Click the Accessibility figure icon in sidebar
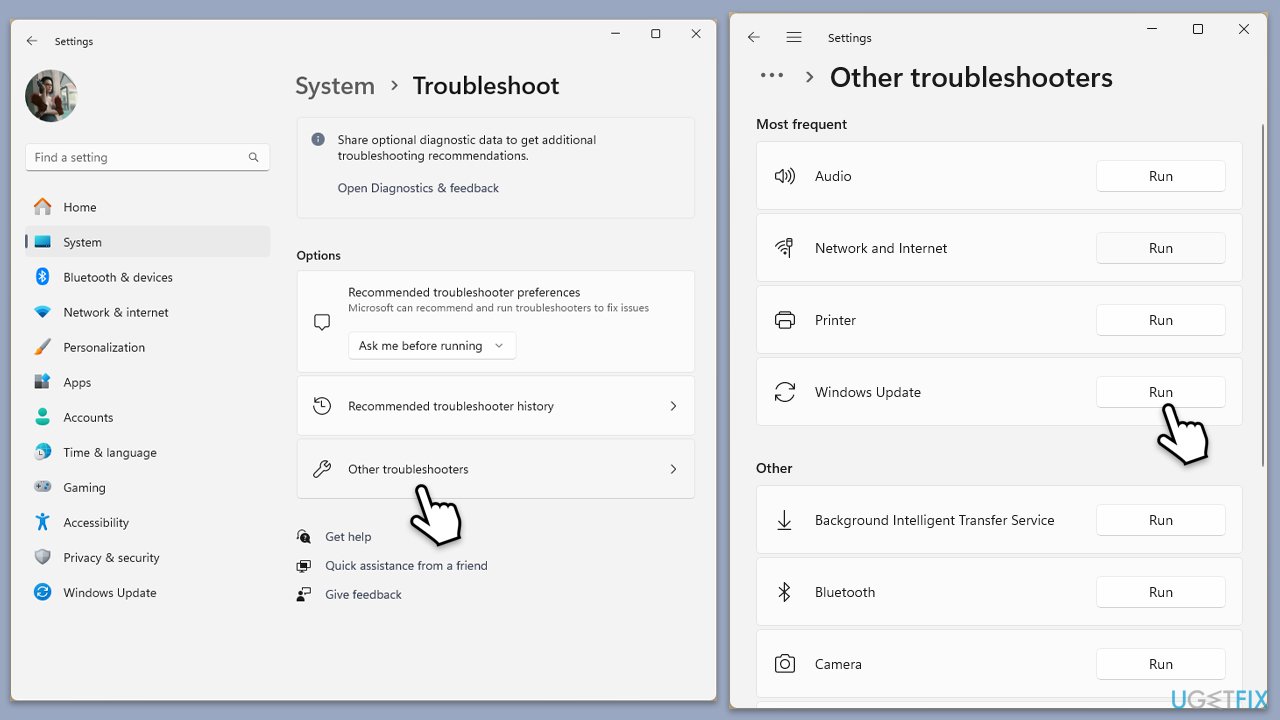Viewport: 1280px width, 720px height. 42,522
